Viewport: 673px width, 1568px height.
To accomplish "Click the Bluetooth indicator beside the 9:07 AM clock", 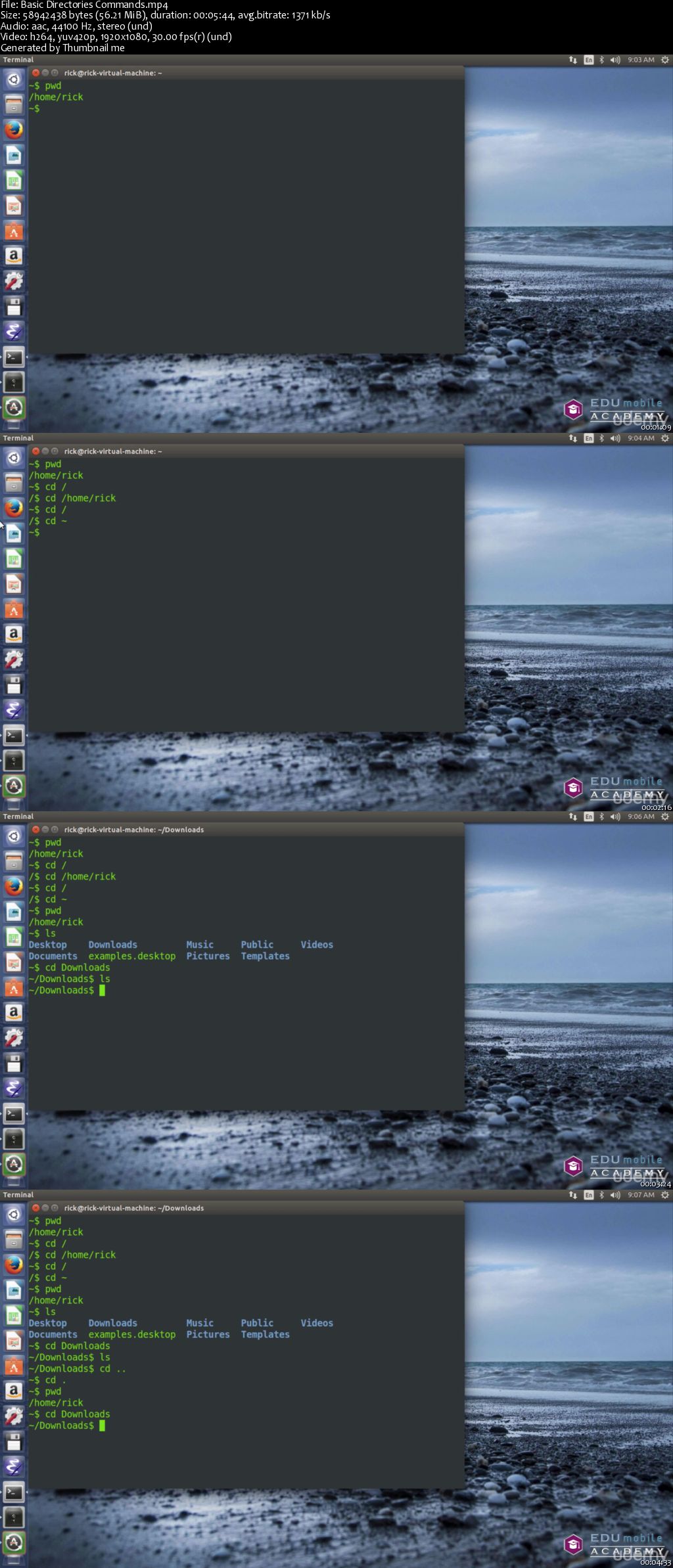I will click(x=601, y=1195).
